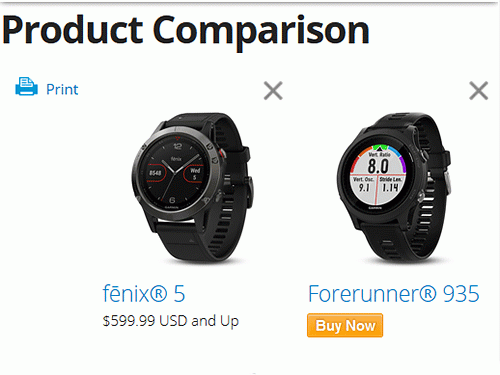This screenshot has width=500, height=375.
Task: Click the 8.0 Vert. Ratio reading
Action: [378, 164]
